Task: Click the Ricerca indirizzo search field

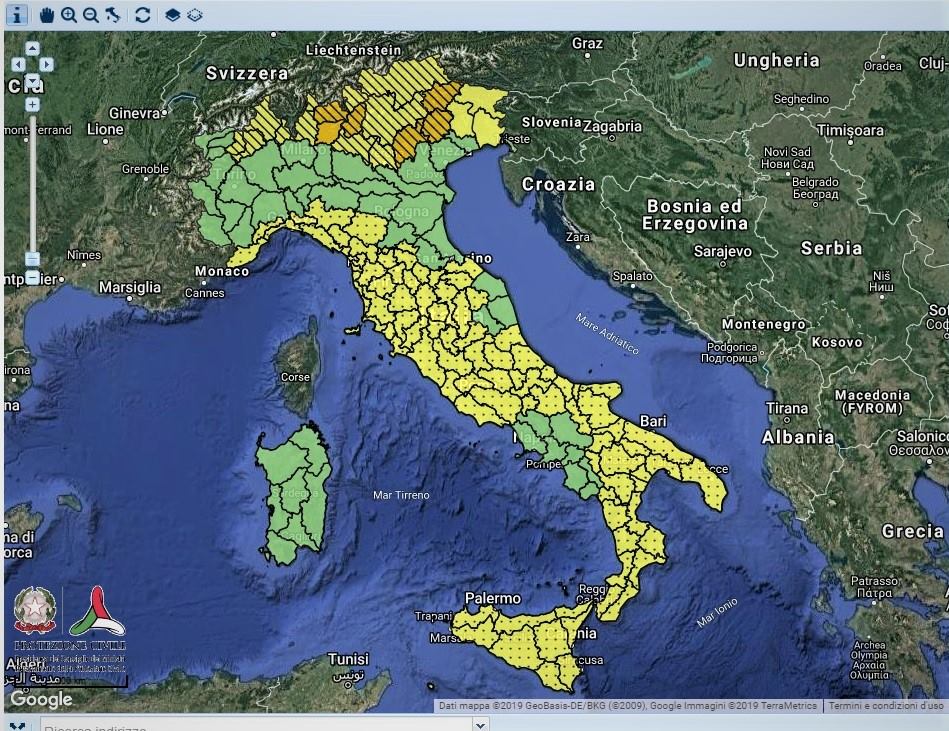Action: pyautogui.click(x=257, y=724)
